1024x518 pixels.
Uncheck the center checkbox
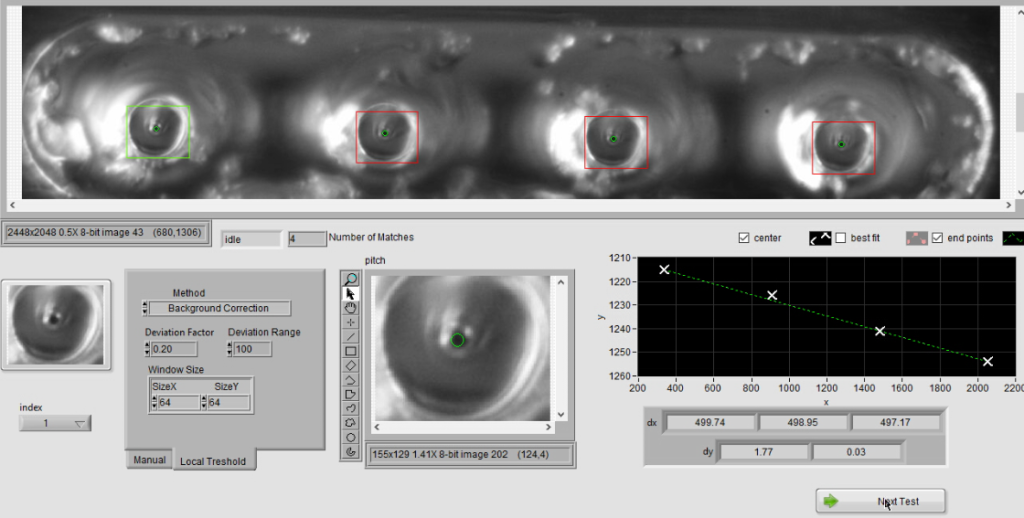point(743,238)
